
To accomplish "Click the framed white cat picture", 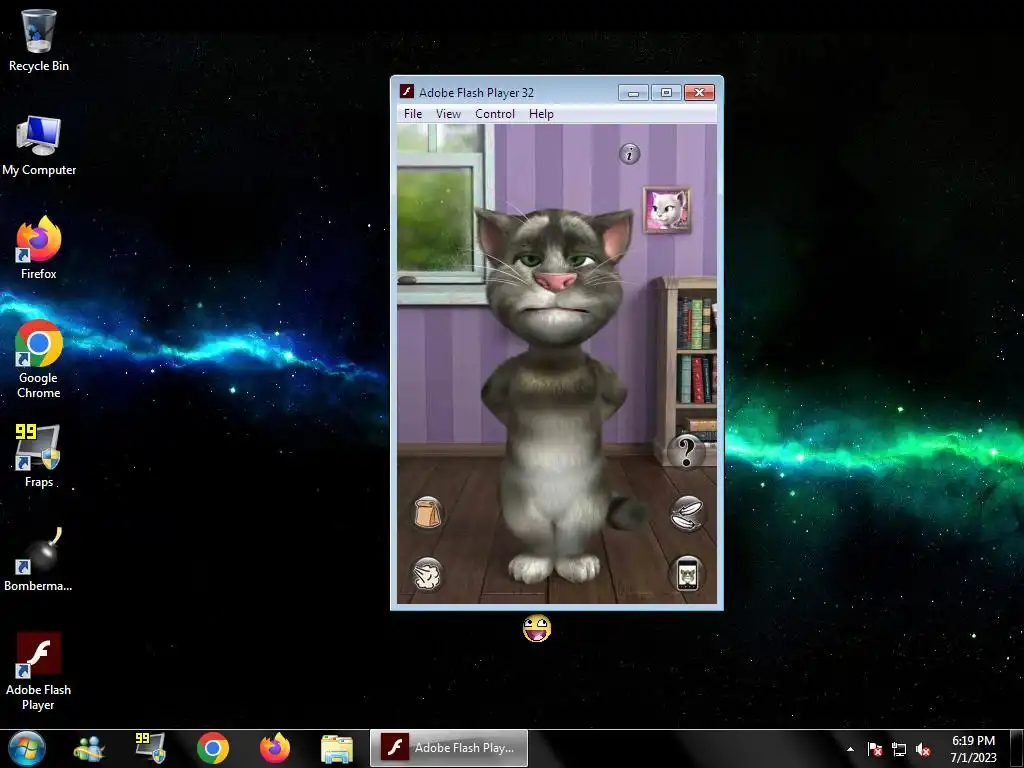I will tap(667, 210).
